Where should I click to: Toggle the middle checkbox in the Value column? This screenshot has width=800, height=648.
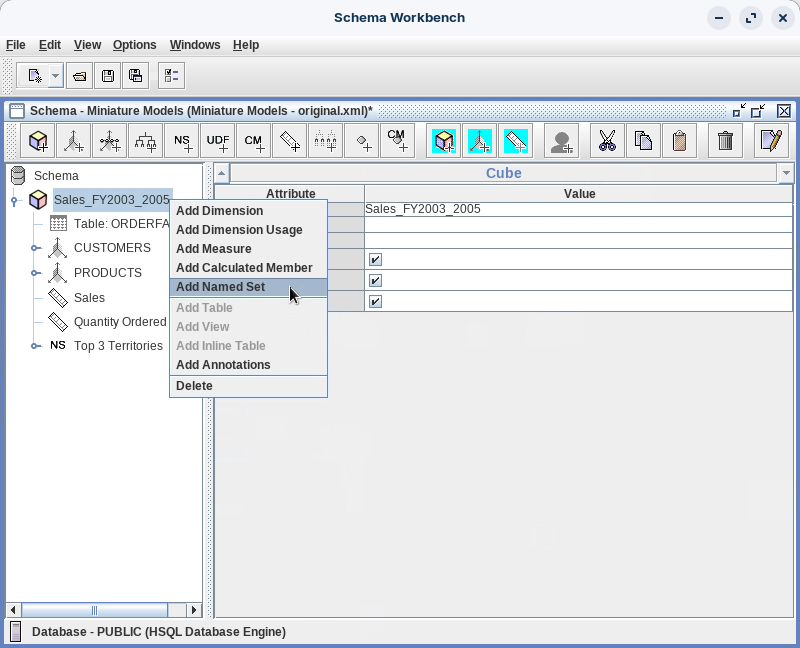(375, 280)
